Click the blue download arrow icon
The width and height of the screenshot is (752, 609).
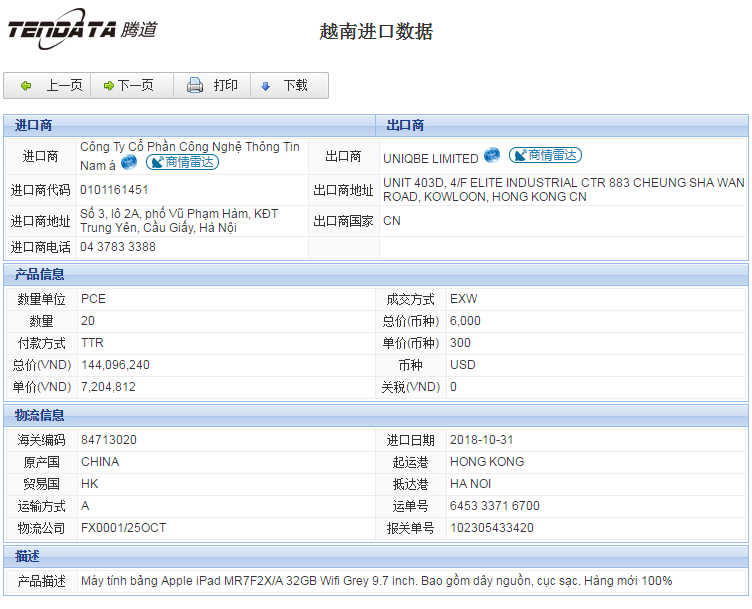[266, 86]
